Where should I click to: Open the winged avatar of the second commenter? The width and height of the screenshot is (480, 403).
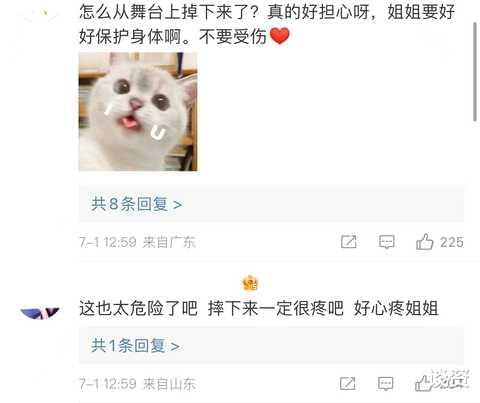coord(40,313)
